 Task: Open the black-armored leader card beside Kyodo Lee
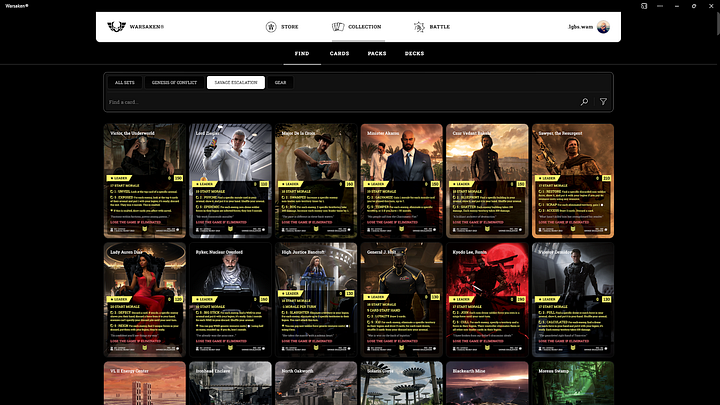pos(573,299)
